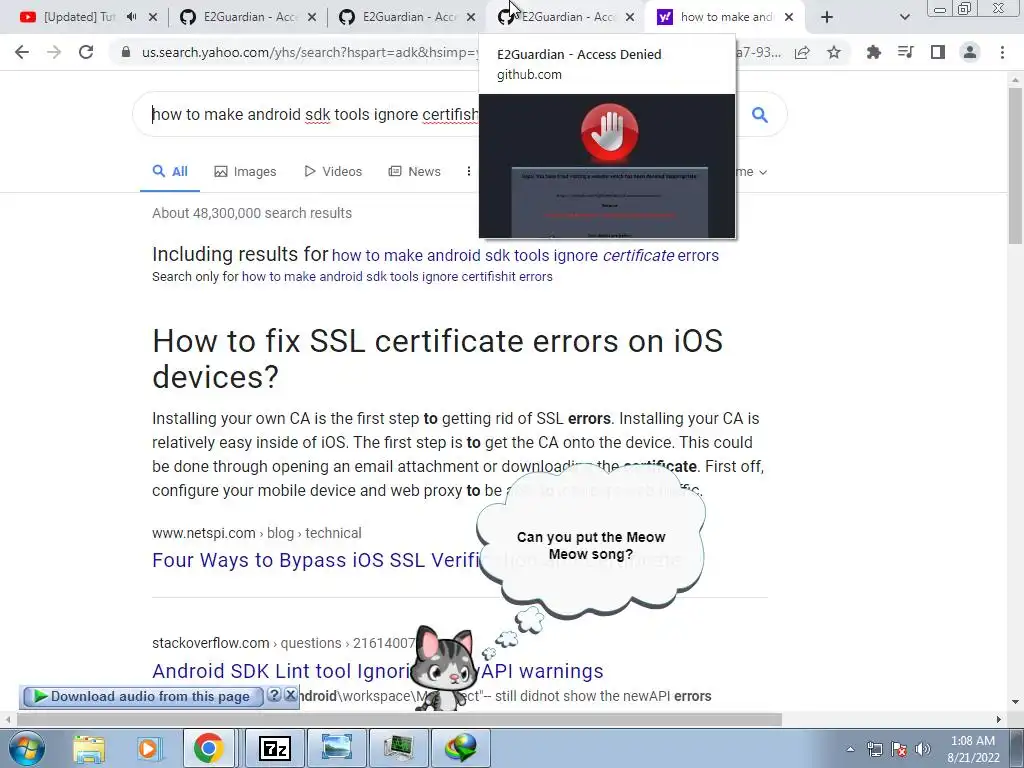Open the media control icon in the toolbar
This screenshot has height=768, width=1024.
(x=905, y=52)
